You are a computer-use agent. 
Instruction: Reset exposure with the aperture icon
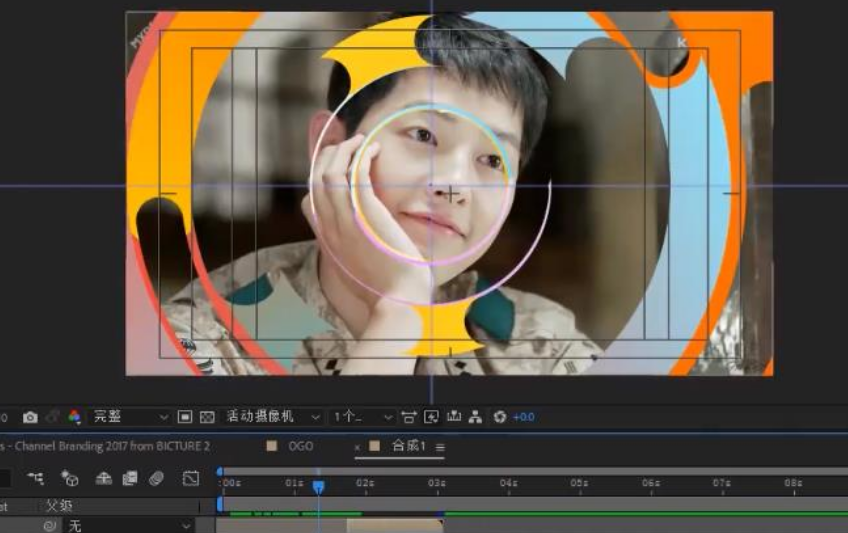[500, 417]
